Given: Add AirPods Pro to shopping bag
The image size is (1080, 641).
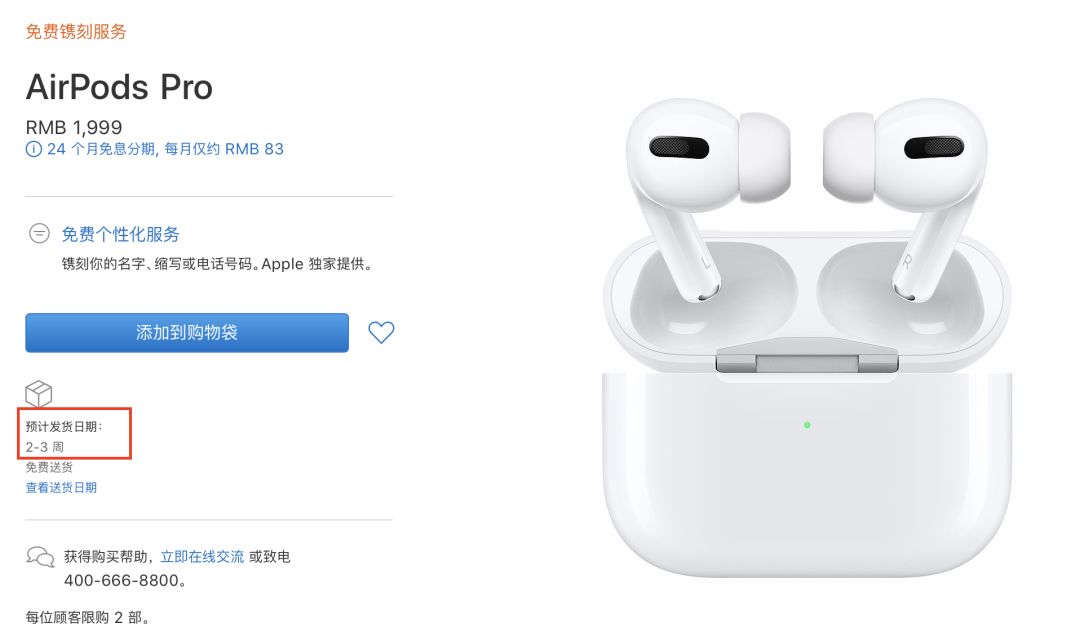Looking at the screenshot, I should (187, 333).
